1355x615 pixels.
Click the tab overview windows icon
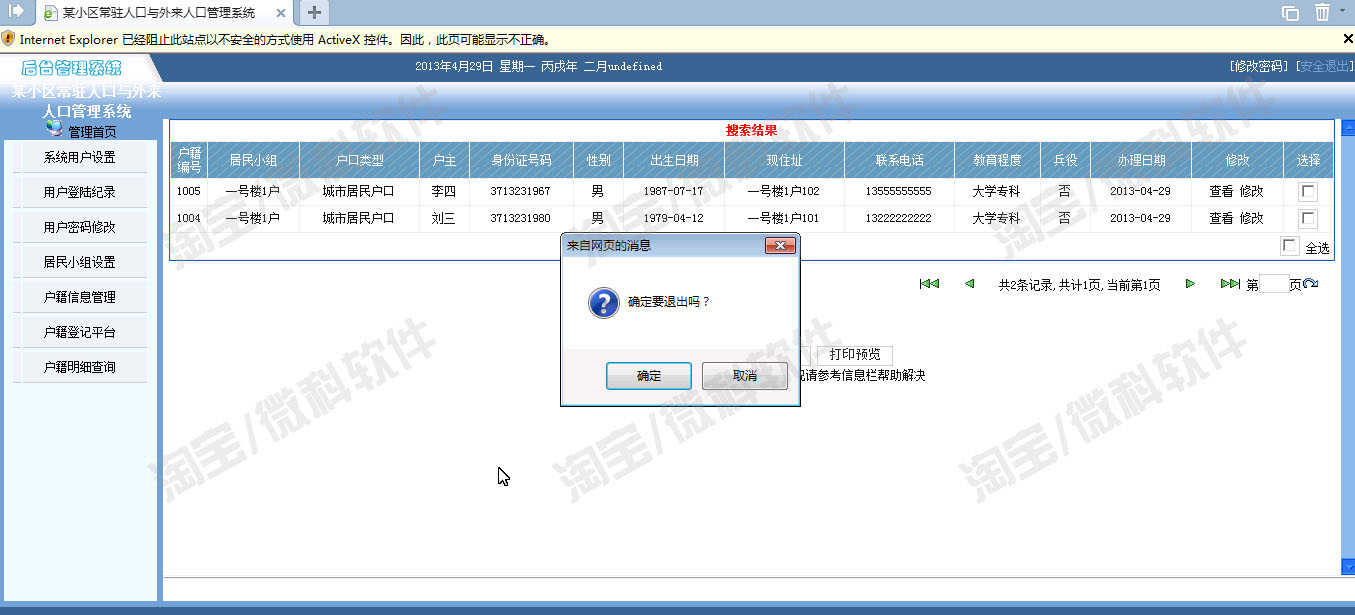click(x=1291, y=12)
